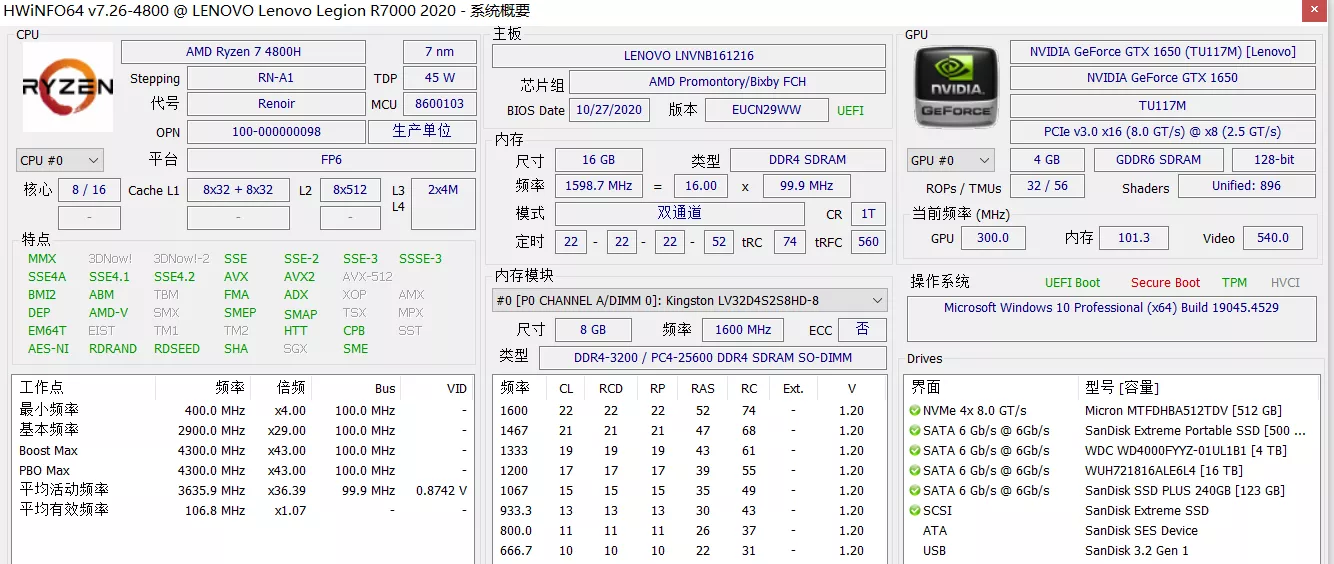Click the AVX2 feature label
This screenshot has height=564, width=1334.
299,277
